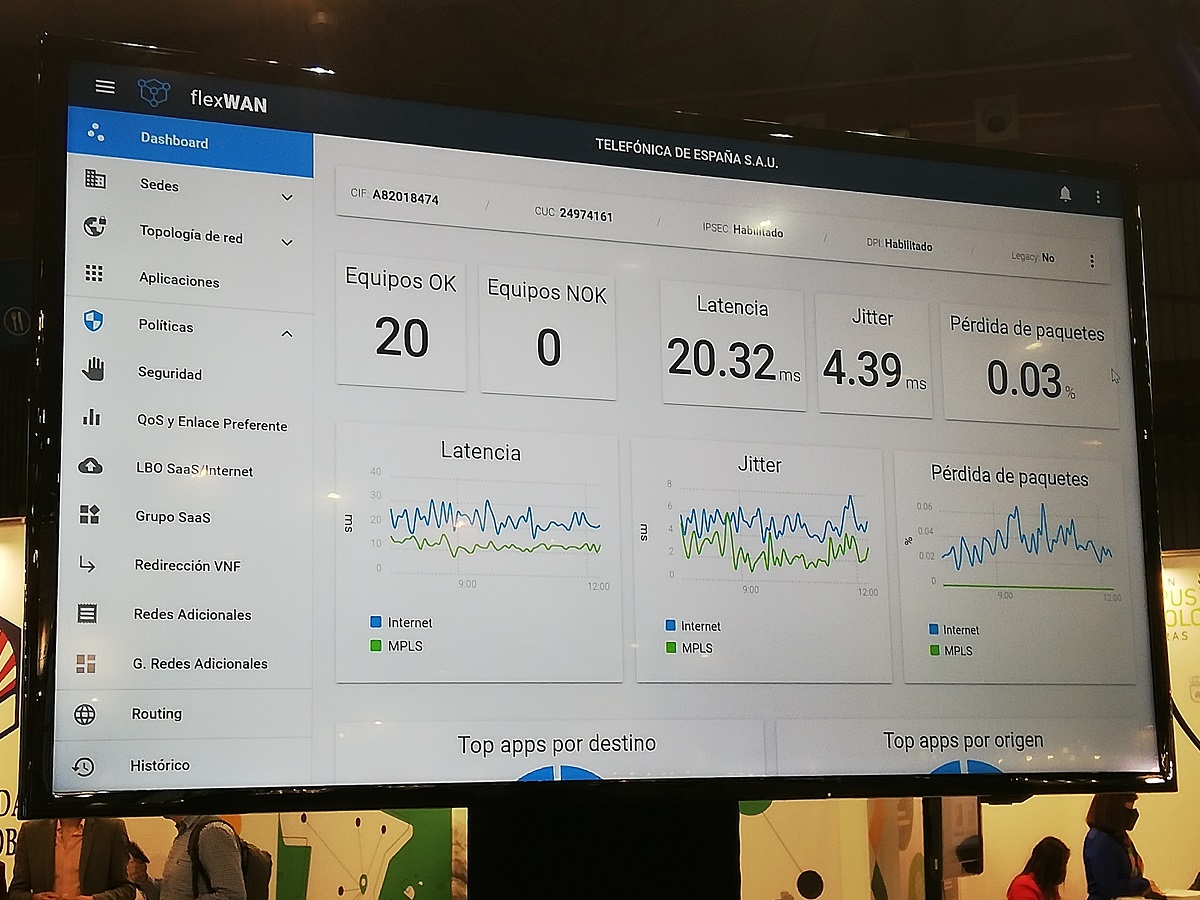
Task: Open QoS y Enlace Preferente
Action: (211, 424)
